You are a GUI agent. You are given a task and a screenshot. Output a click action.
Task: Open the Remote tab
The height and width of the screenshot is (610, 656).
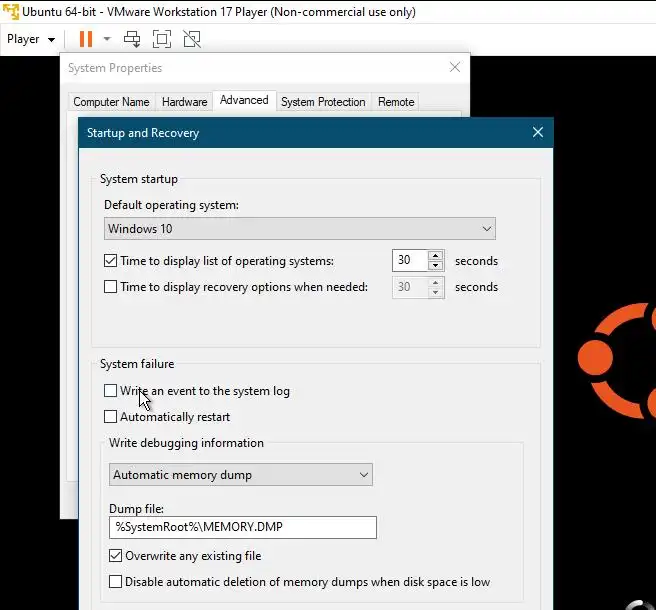pos(396,102)
